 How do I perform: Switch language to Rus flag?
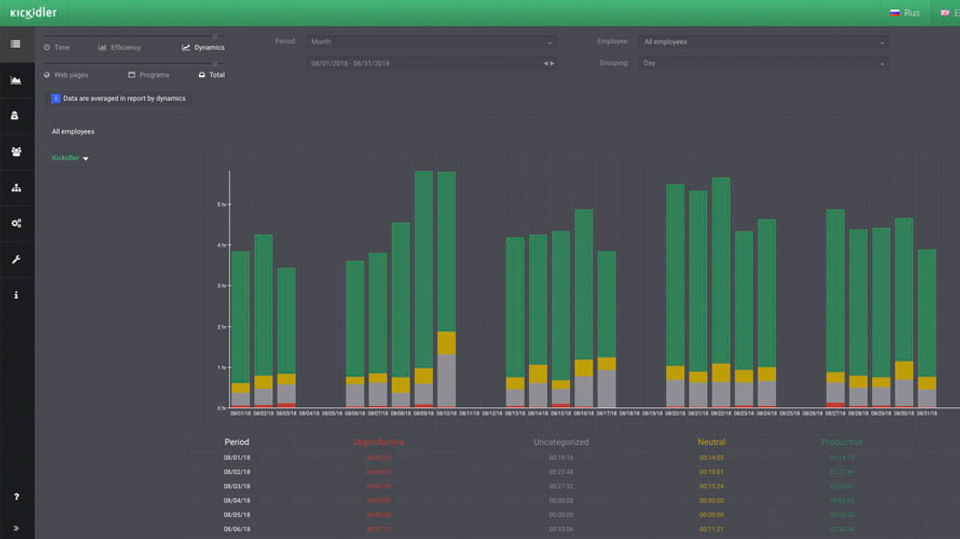(904, 13)
